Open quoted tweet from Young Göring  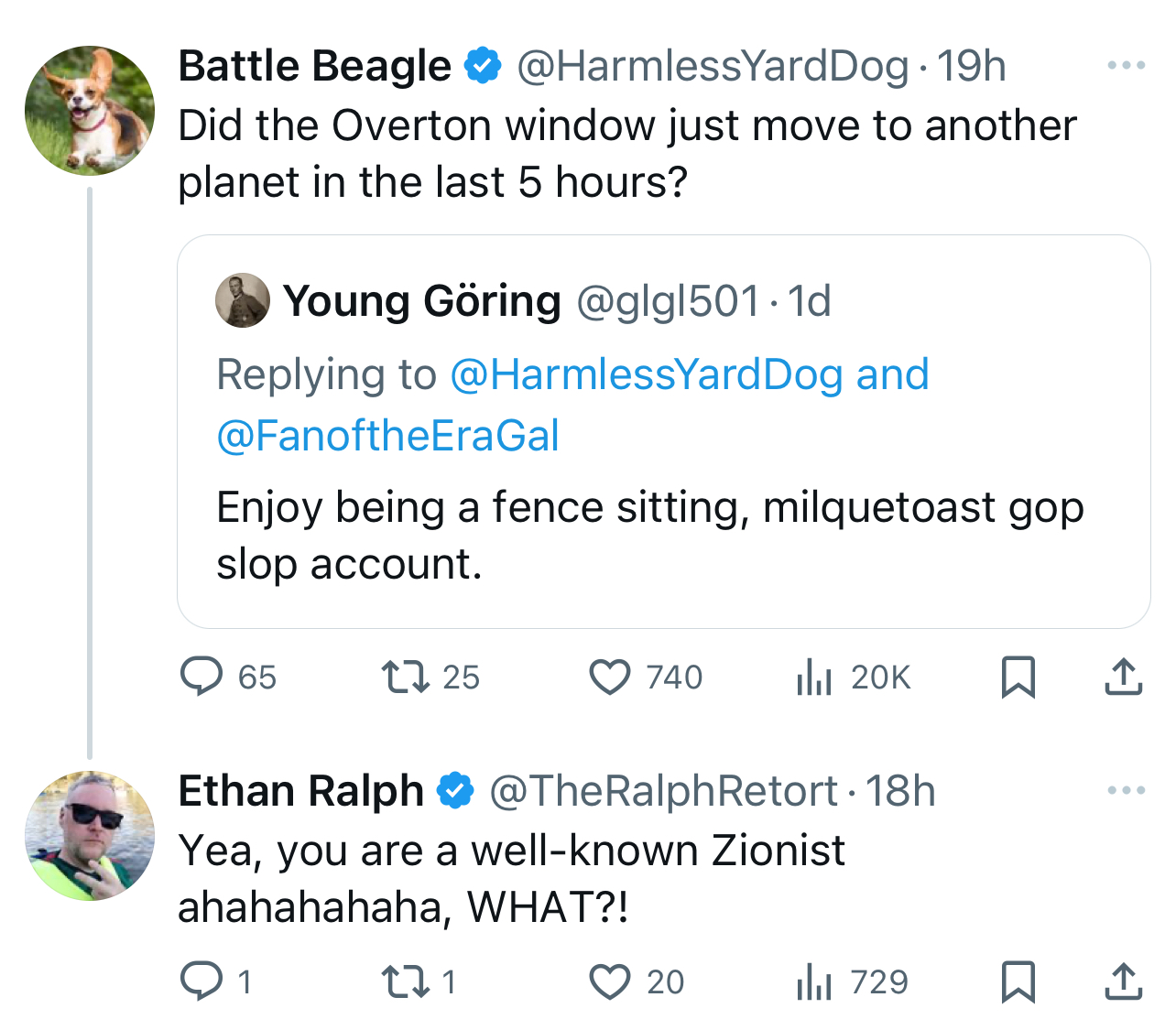pyautogui.click(x=664, y=431)
